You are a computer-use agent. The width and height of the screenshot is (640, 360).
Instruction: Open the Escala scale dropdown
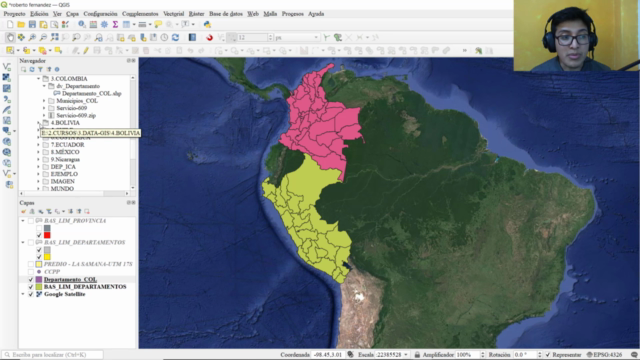click(405, 355)
